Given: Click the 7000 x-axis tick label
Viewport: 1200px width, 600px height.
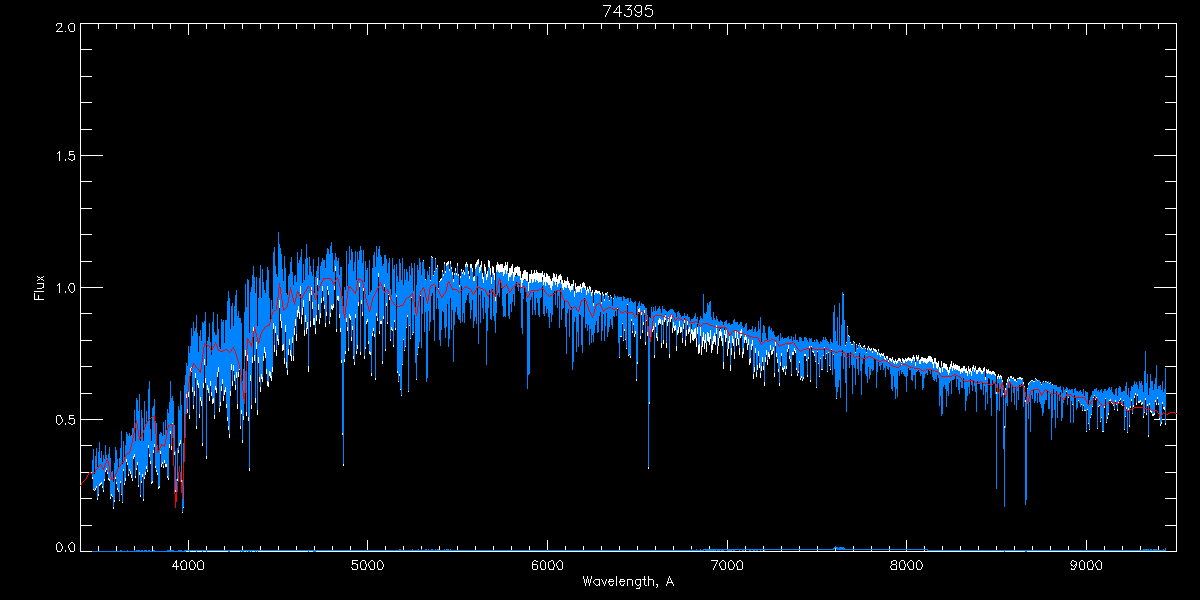Looking at the screenshot, I should [727, 563].
